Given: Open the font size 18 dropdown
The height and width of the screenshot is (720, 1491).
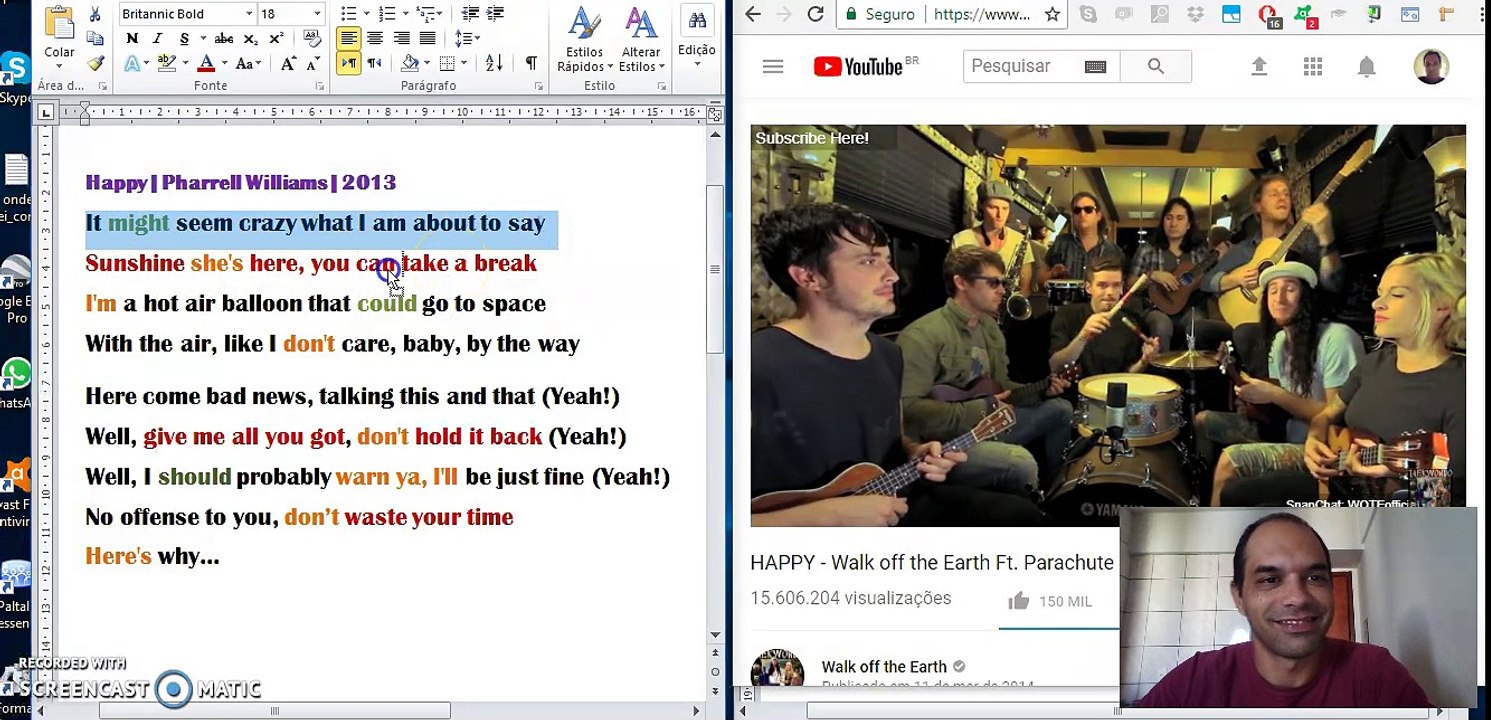Looking at the screenshot, I should coord(317,14).
